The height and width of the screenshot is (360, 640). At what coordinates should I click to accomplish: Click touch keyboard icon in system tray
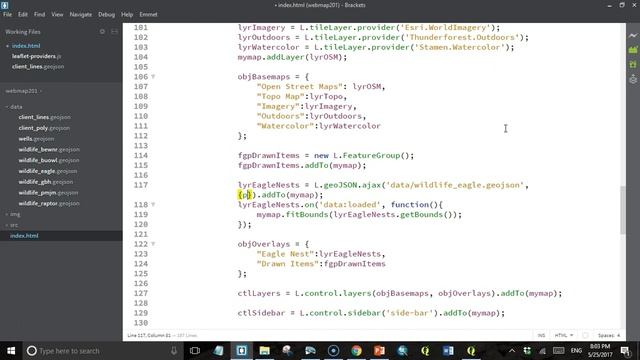[x=558, y=351]
